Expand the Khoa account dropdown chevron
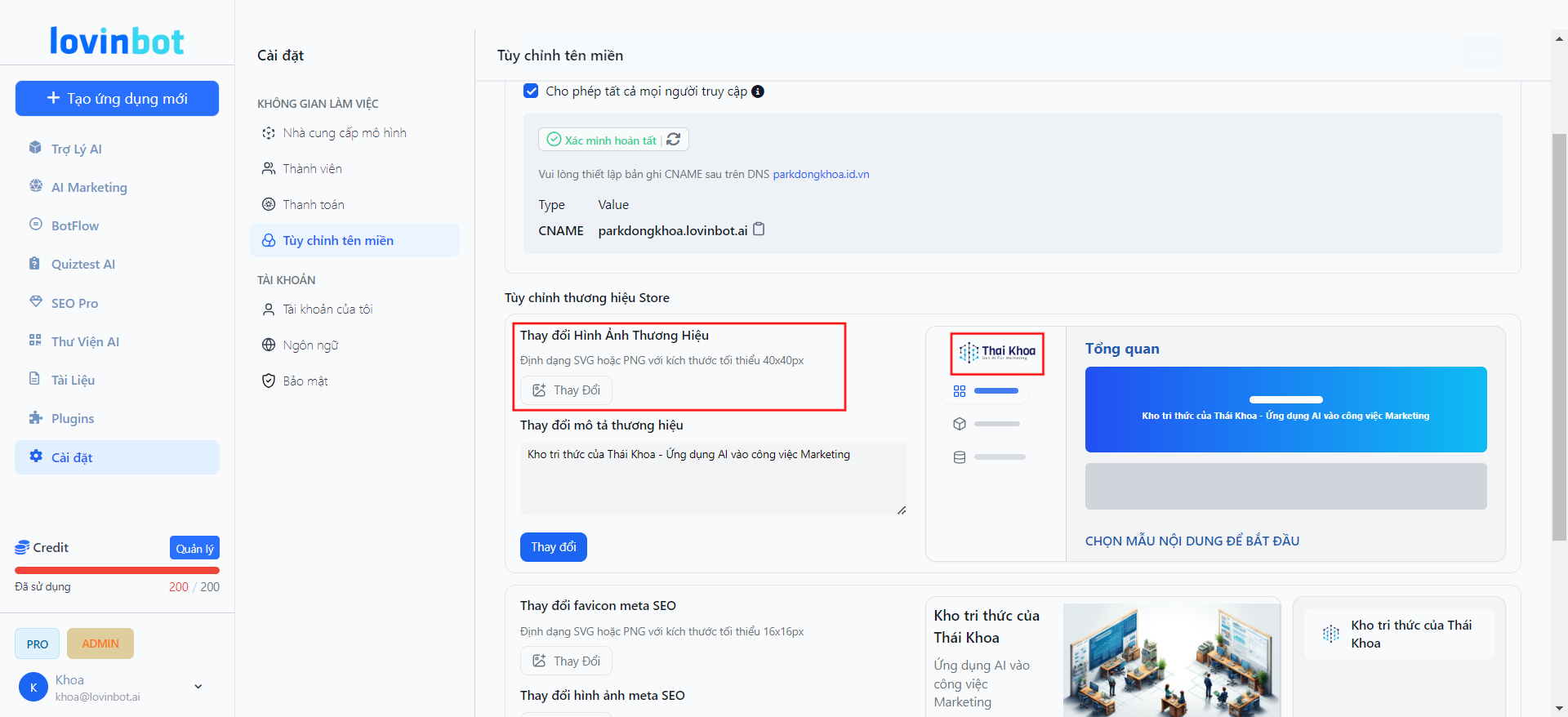Viewport: 1568px width, 717px height. pos(198,687)
